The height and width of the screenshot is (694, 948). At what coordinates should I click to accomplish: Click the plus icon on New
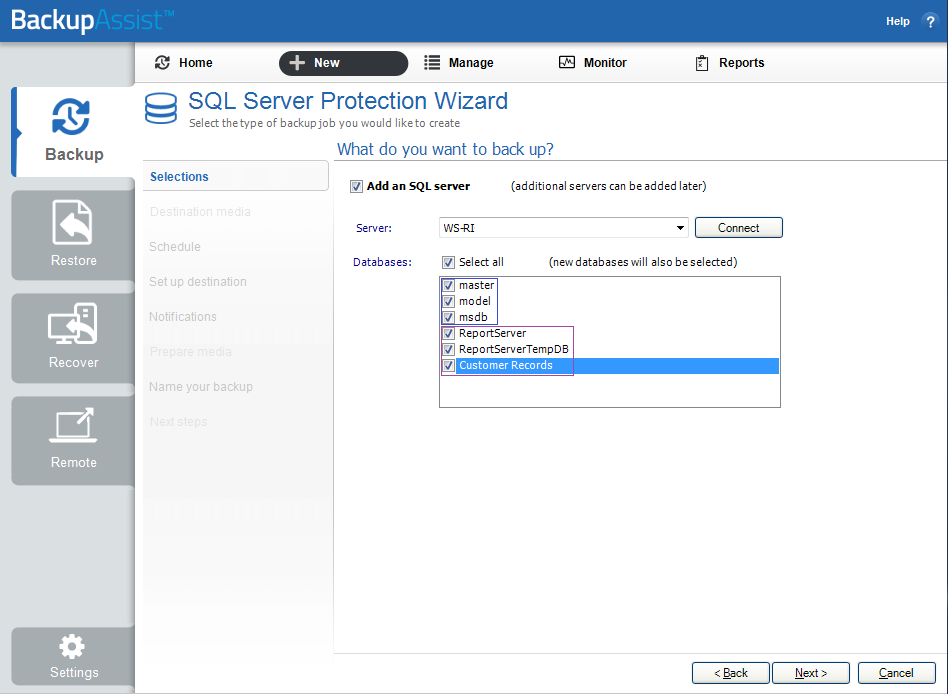[297, 63]
